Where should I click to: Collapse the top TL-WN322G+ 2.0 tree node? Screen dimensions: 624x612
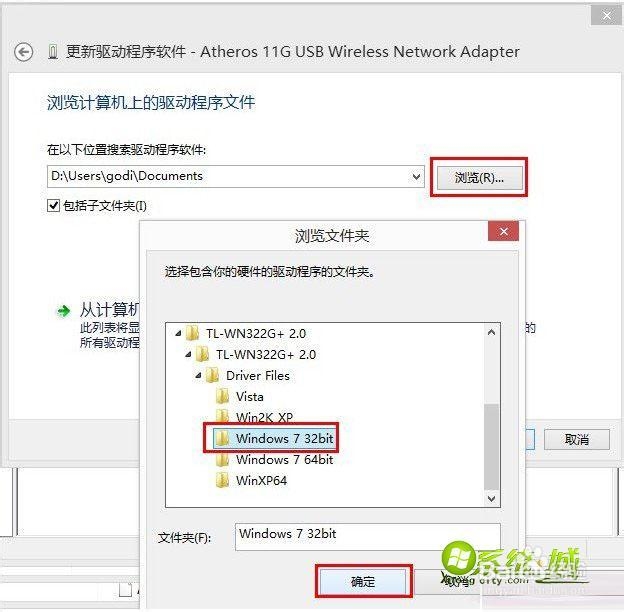pyautogui.click(x=178, y=333)
